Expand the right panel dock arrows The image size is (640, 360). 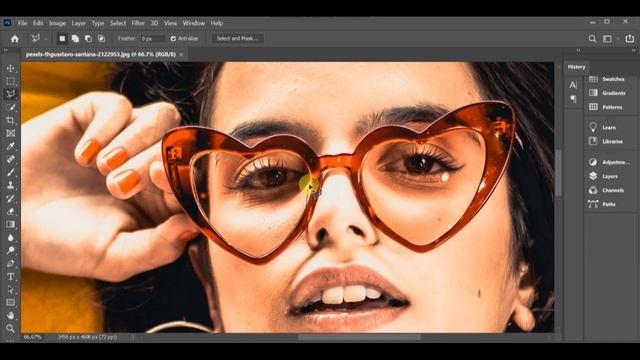point(634,50)
